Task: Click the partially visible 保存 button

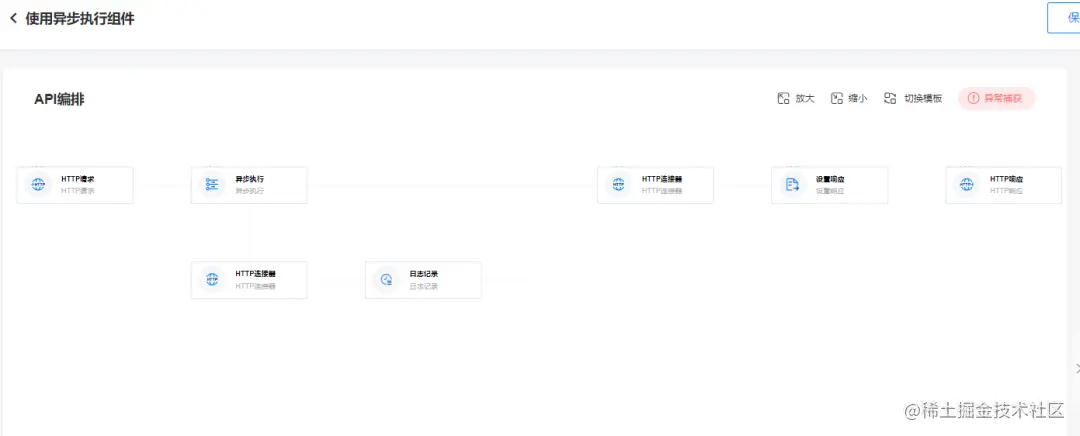Action: click(1064, 18)
